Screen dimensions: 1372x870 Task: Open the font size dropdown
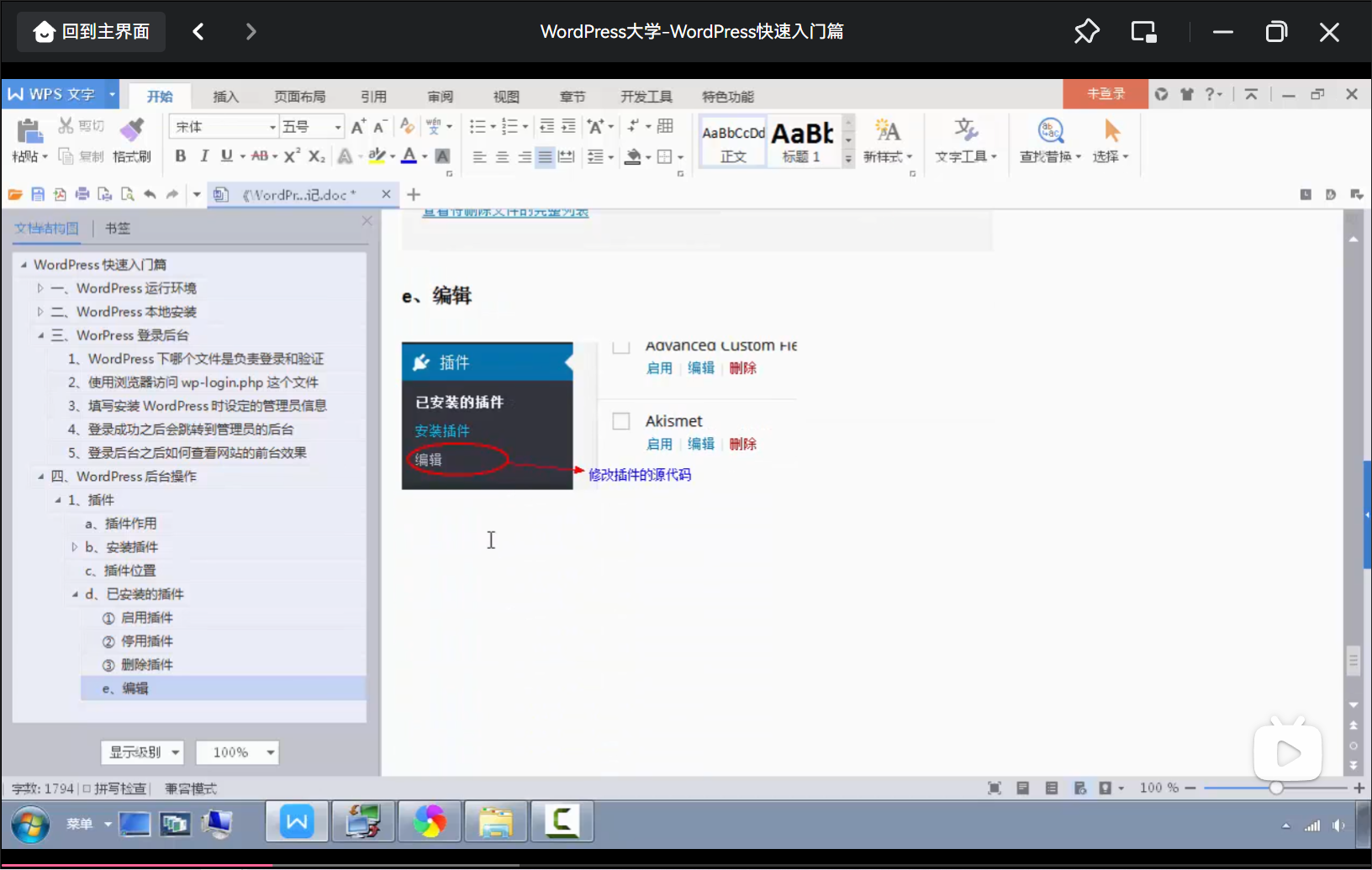338,127
